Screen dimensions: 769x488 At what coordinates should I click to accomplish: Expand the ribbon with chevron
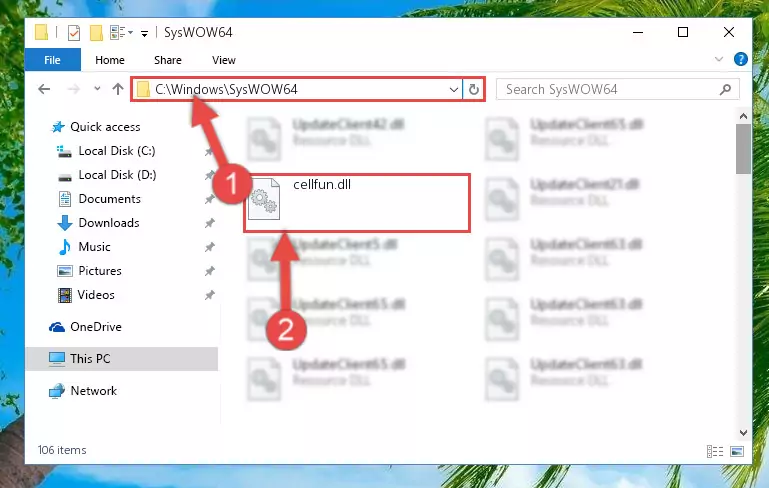point(719,59)
